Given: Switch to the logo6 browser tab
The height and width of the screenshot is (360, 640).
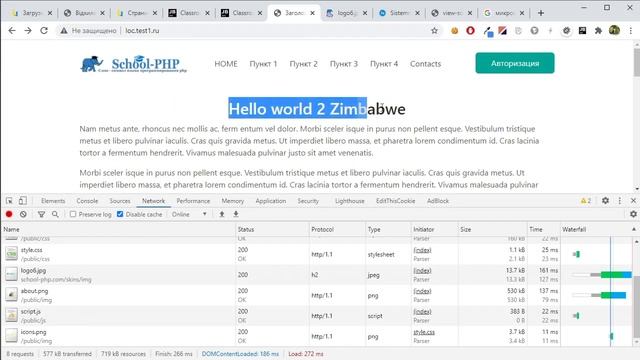Looking at the screenshot, I should coord(347,13).
